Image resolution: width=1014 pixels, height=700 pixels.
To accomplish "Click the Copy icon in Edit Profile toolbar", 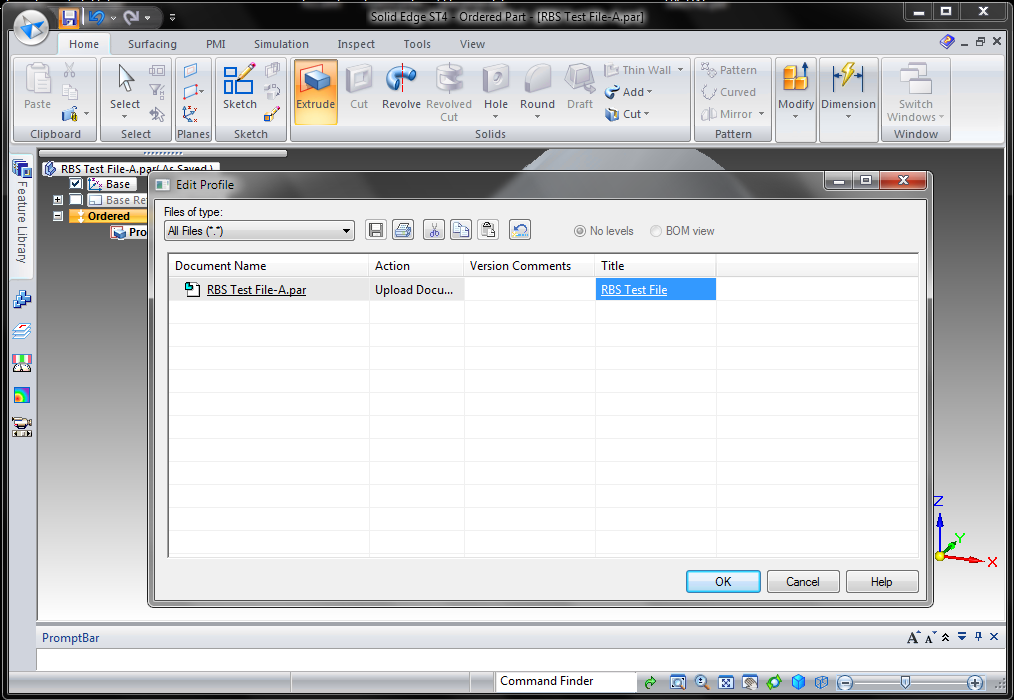I will tap(461, 230).
